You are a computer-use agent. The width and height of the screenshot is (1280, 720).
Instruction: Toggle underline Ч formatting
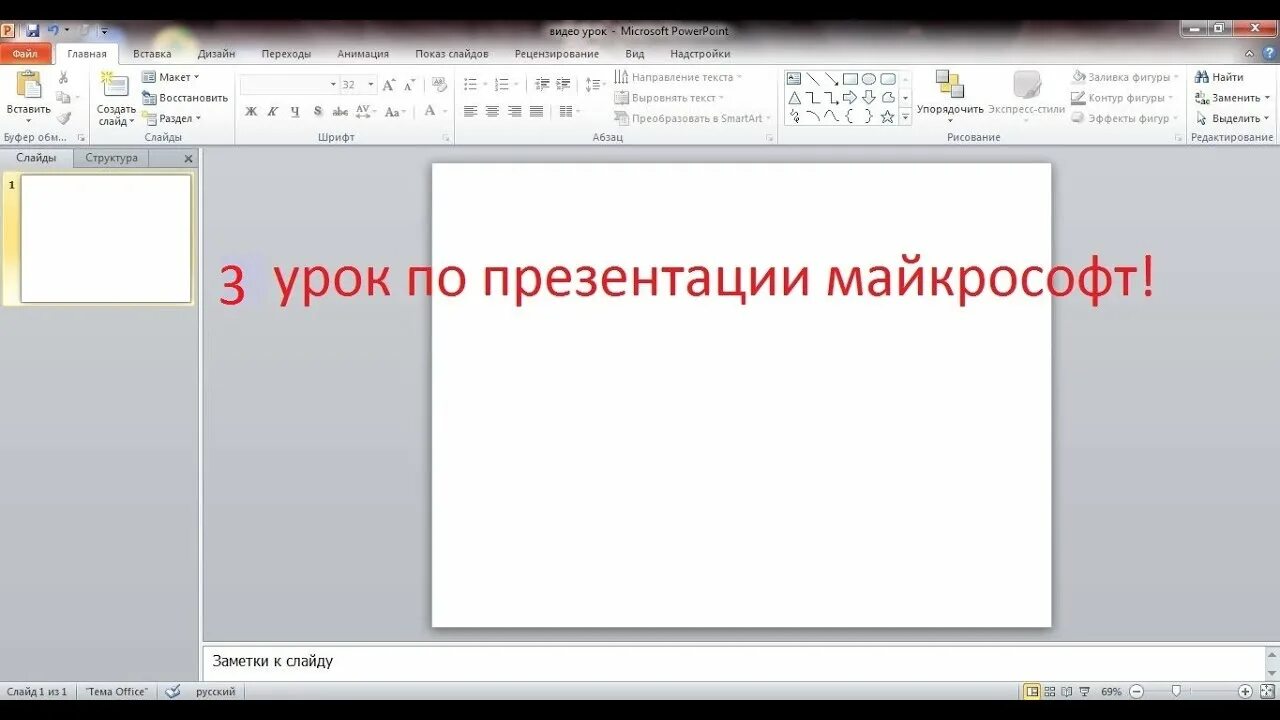point(295,112)
